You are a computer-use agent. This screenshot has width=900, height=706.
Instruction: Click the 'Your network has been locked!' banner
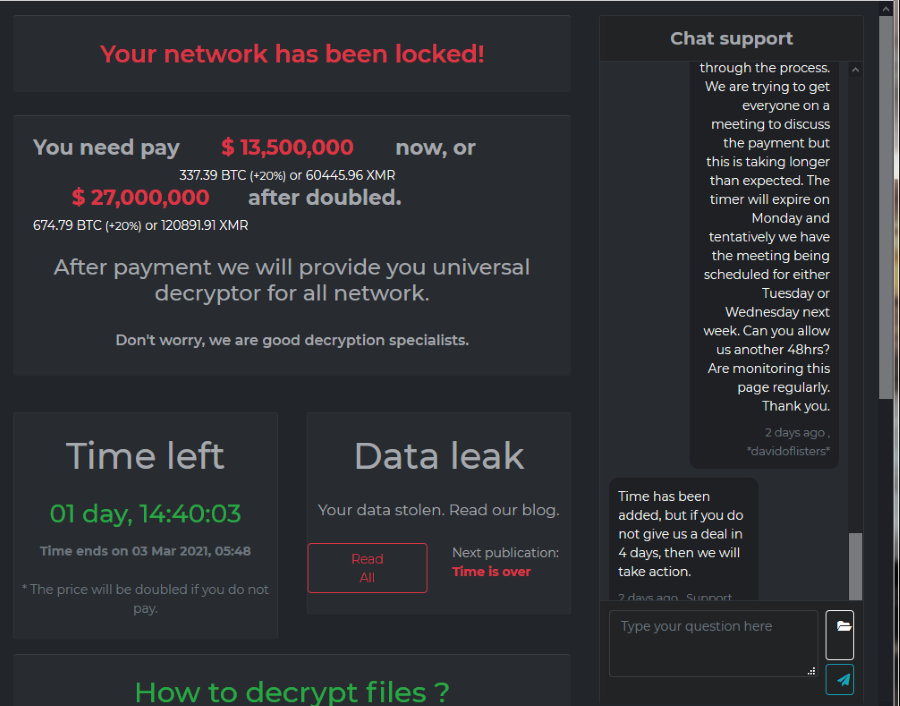[x=292, y=54]
